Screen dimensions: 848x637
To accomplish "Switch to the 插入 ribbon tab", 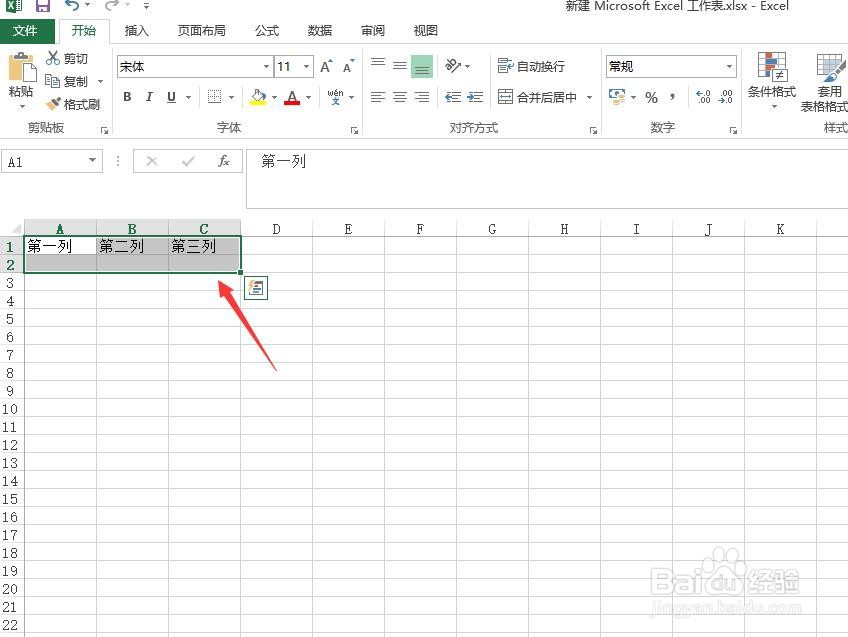I will (x=136, y=30).
